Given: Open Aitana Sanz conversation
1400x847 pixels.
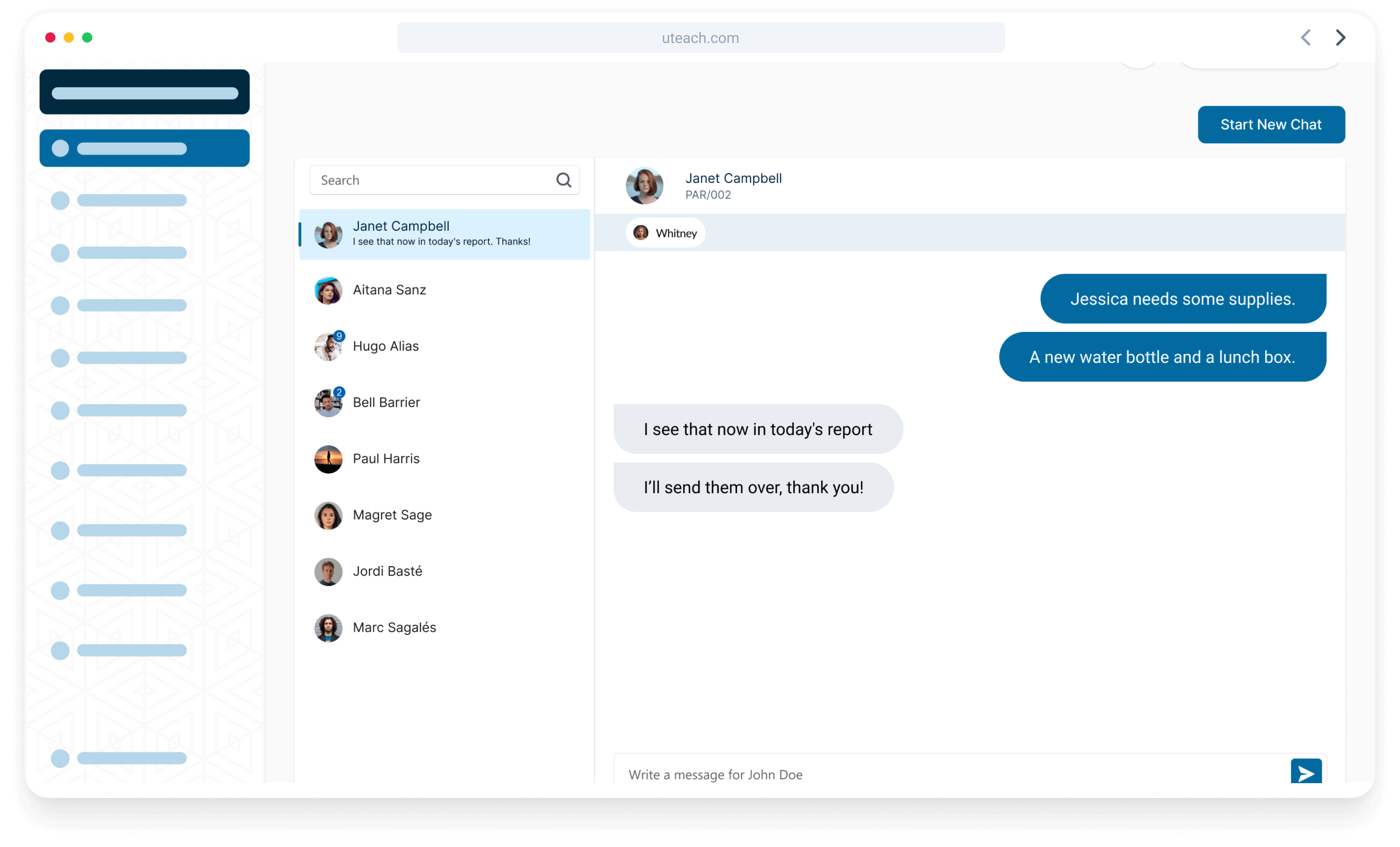Looking at the screenshot, I should [x=388, y=290].
